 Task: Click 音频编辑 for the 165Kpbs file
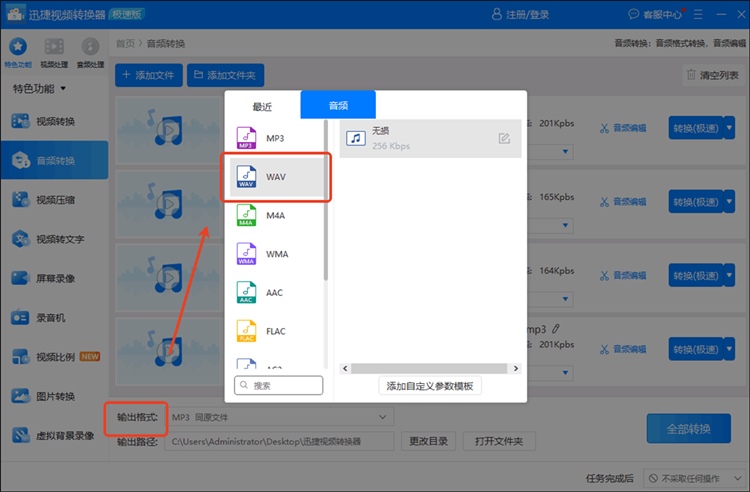[x=623, y=202]
